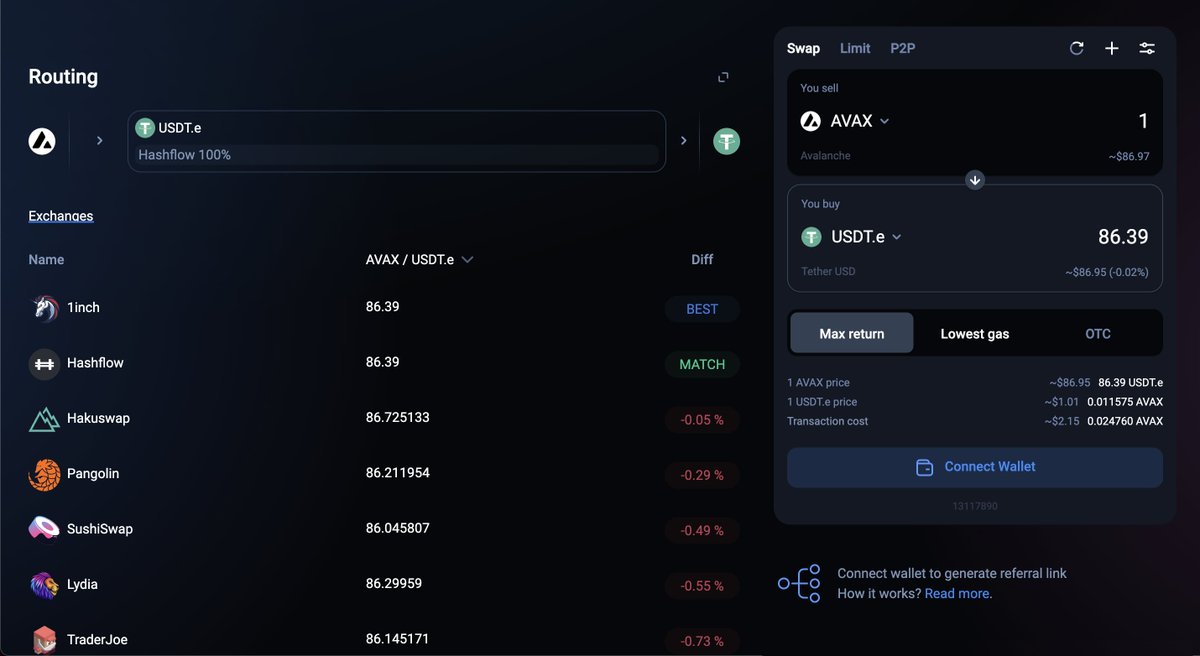Click the -0.29 % diff for Pangolin
The height and width of the screenshot is (656, 1200).
click(702, 475)
